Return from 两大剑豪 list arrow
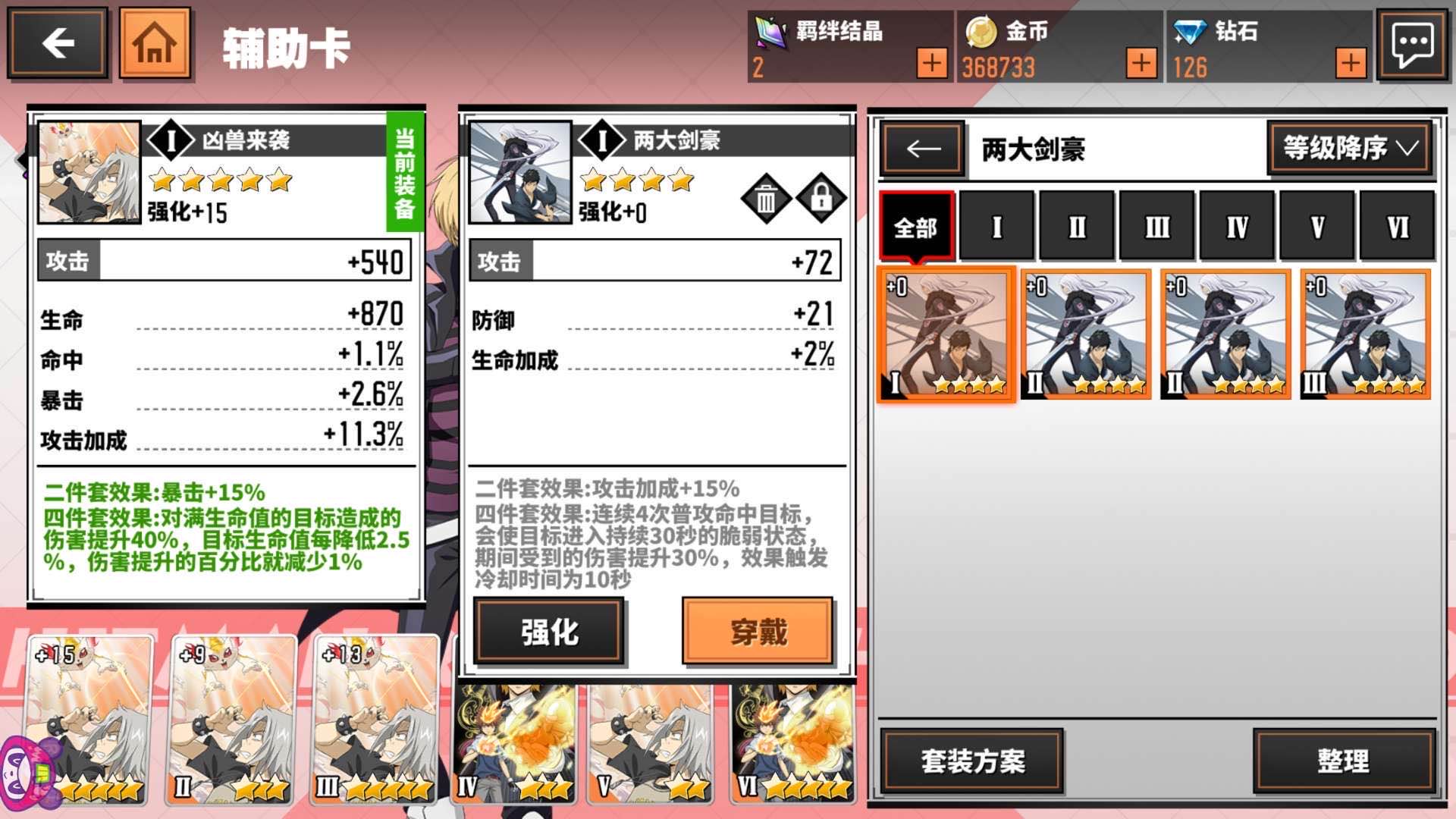The height and width of the screenshot is (819, 1456). point(923,149)
